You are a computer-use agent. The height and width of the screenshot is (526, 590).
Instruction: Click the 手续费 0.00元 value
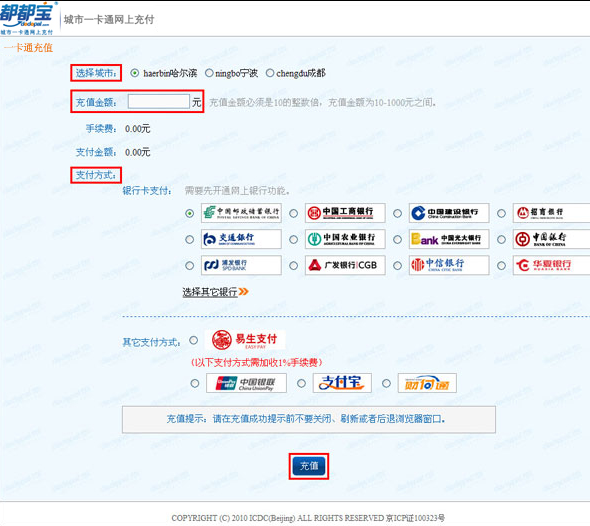(x=137, y=129)
